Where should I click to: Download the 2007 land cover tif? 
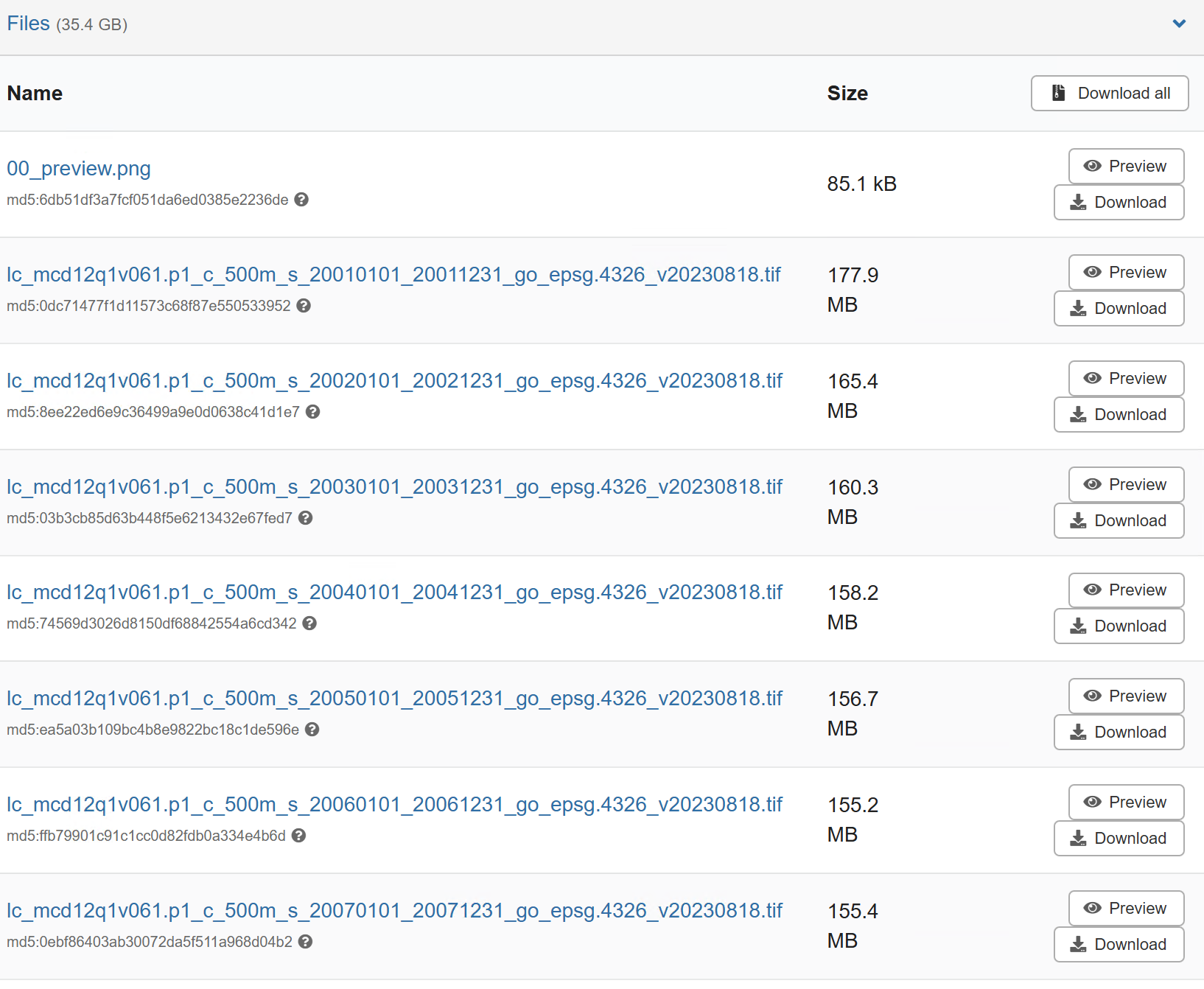click(1119, 945)
